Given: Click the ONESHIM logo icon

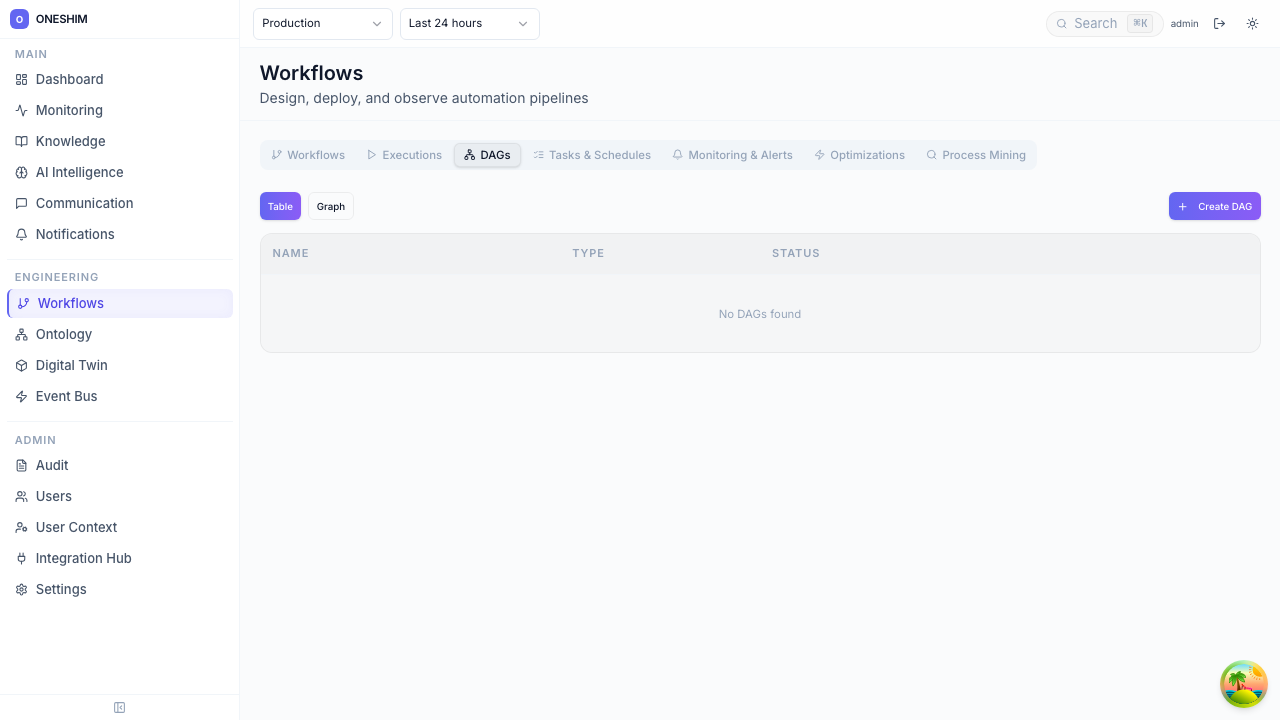Looking at the screenshot, I should coord(19,19).
